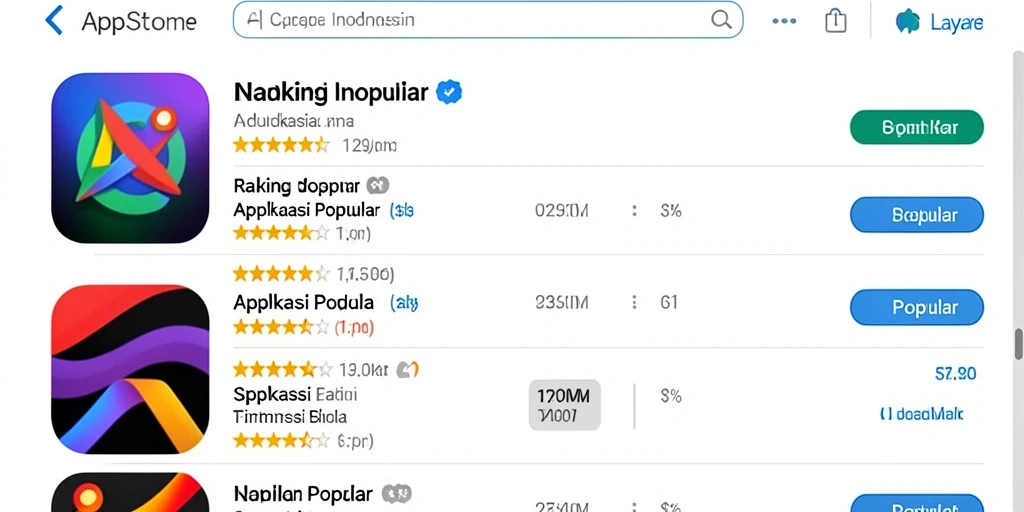This screenshot has width=1024, height=512.
Task: Click the vertical dots beside 2351M
Action: (633, 302)
